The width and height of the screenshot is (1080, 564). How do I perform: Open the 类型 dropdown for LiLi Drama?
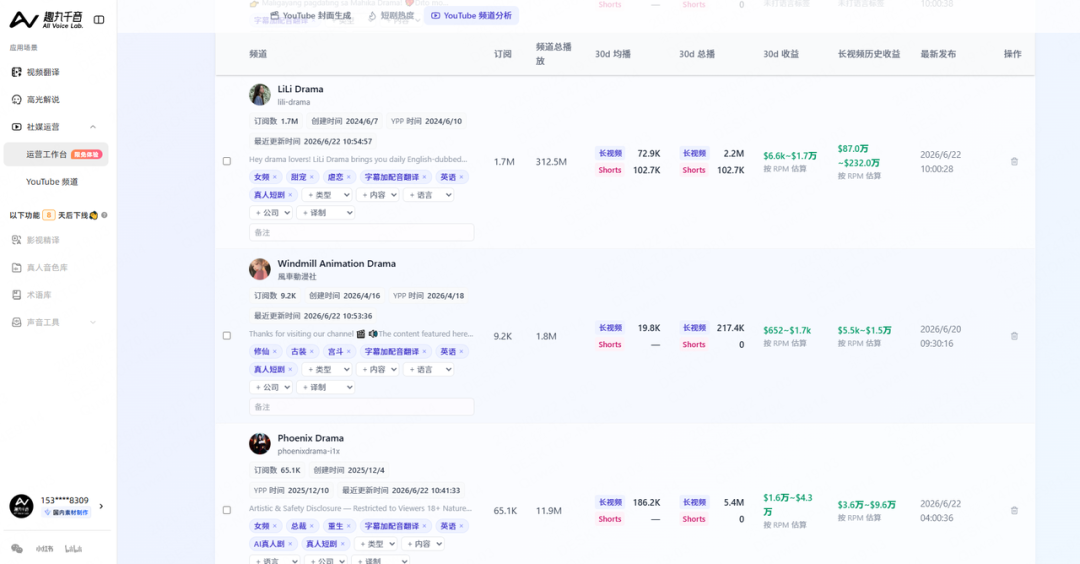328,195
